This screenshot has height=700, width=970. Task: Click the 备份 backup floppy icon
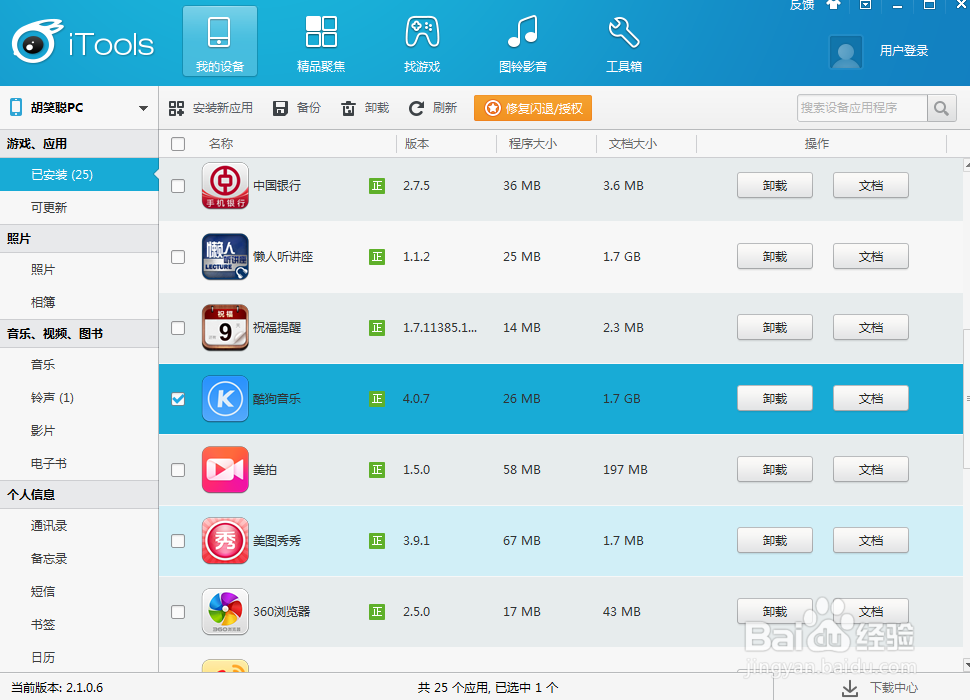pyautogui.click(x=280, y=108)
